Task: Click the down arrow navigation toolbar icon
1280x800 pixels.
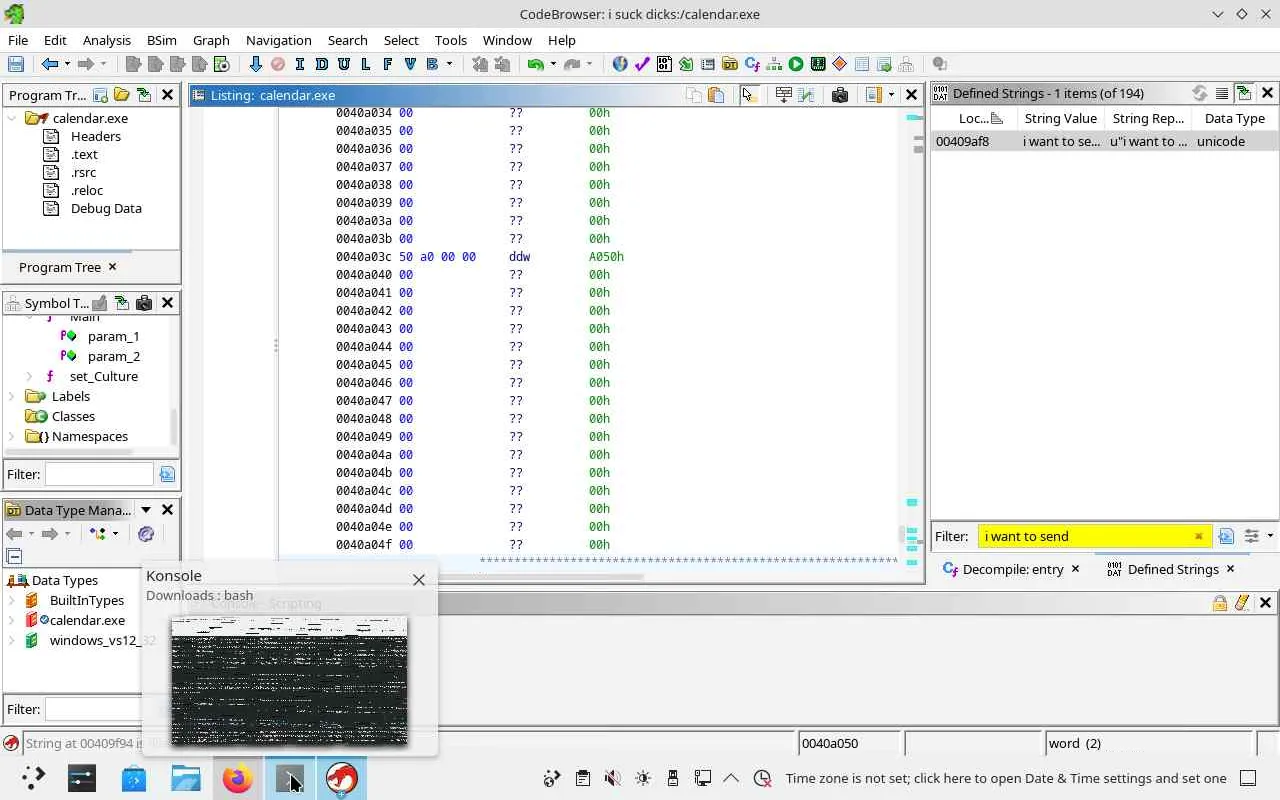Action: point(256,64)
